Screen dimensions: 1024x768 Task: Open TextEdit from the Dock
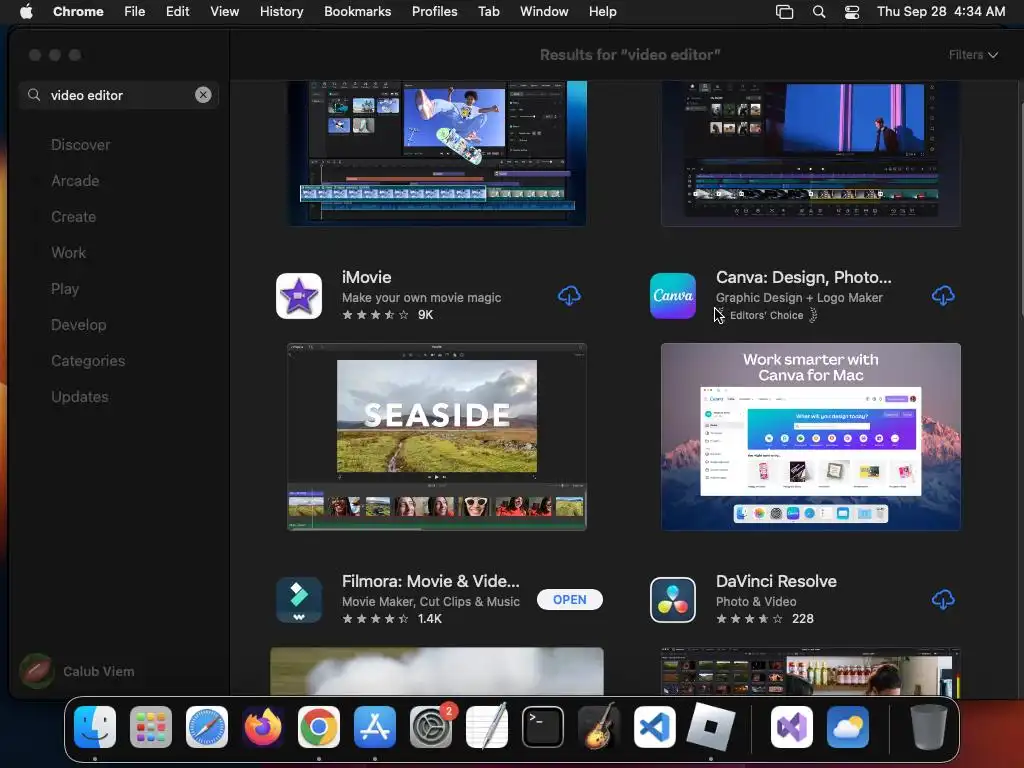pyautogui.click(x=487, y=727)
